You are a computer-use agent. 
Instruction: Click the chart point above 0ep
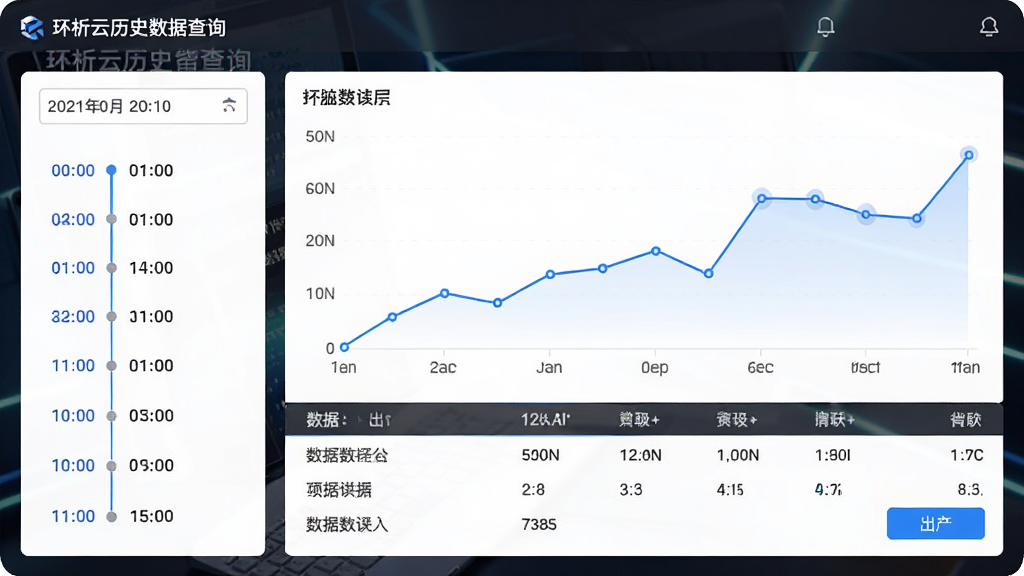click(656, 251)
